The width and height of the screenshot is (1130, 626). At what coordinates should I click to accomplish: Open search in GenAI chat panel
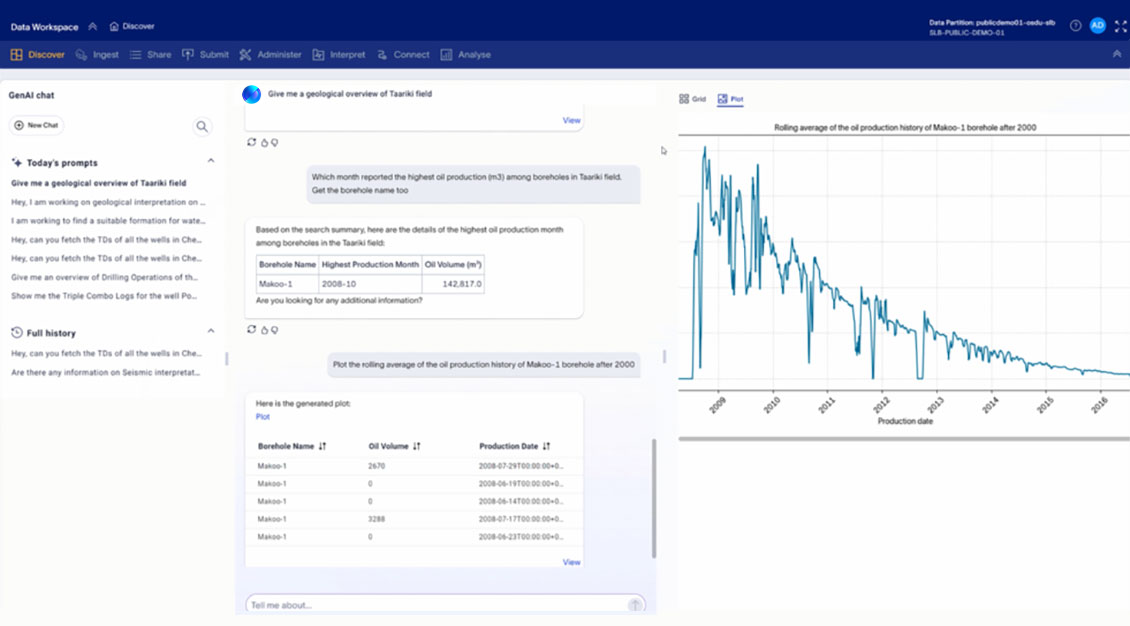coord(202,127)
